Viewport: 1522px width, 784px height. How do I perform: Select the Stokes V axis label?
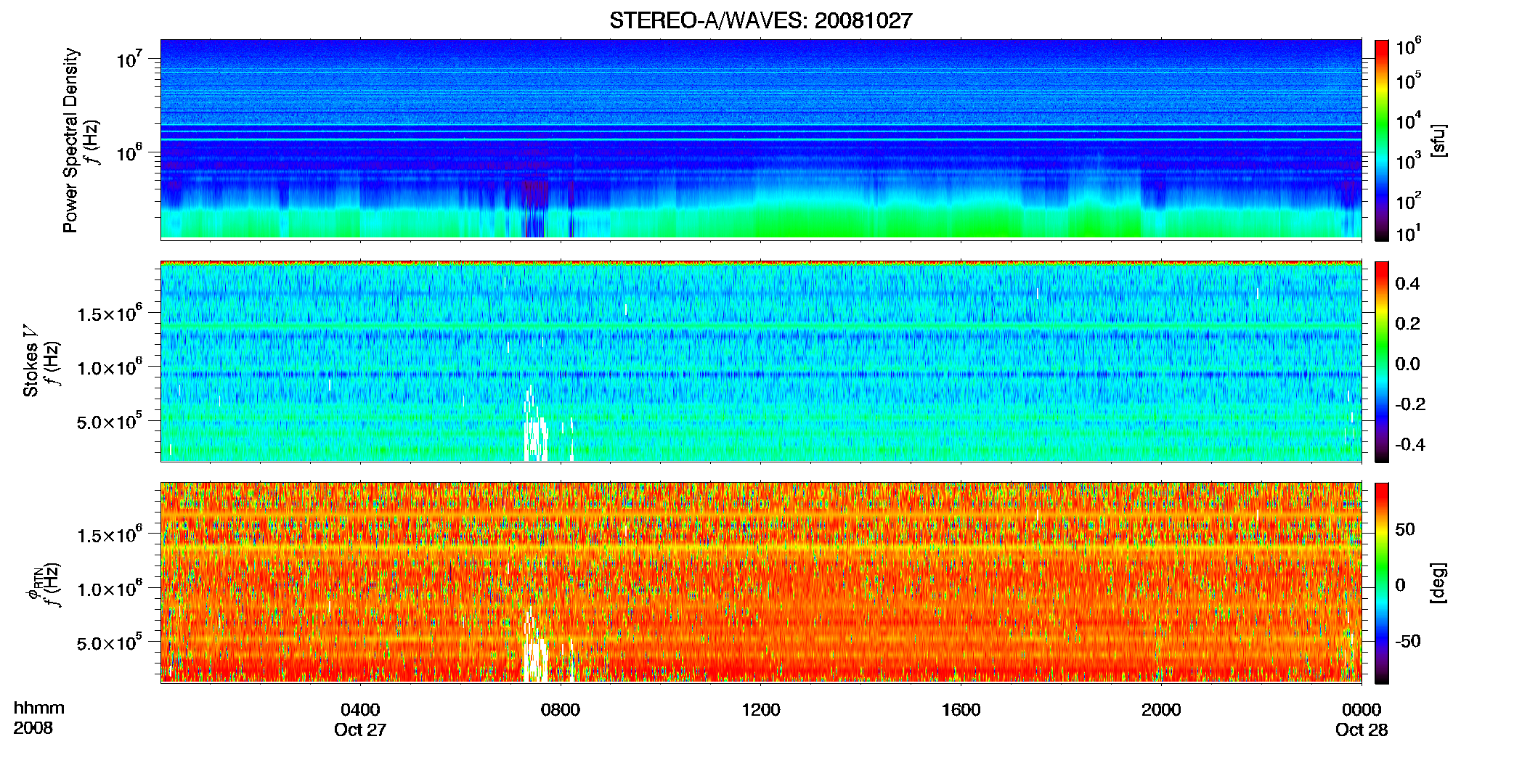[x=31, y=360]
